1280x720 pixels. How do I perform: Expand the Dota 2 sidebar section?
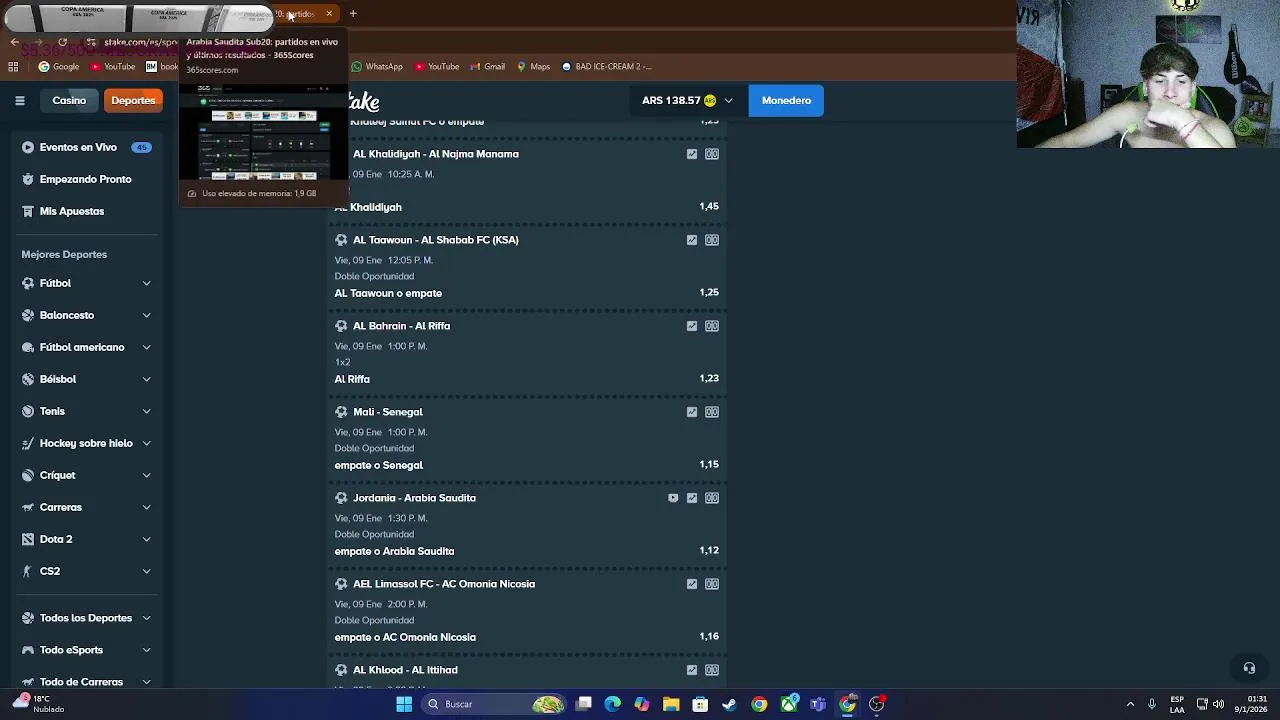(x=146, y=539)
